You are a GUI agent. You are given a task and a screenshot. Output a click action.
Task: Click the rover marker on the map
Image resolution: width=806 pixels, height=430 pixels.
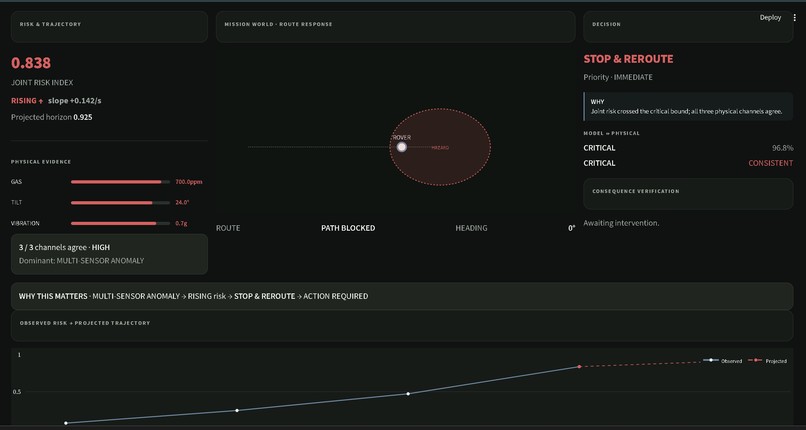coord(402,147)
